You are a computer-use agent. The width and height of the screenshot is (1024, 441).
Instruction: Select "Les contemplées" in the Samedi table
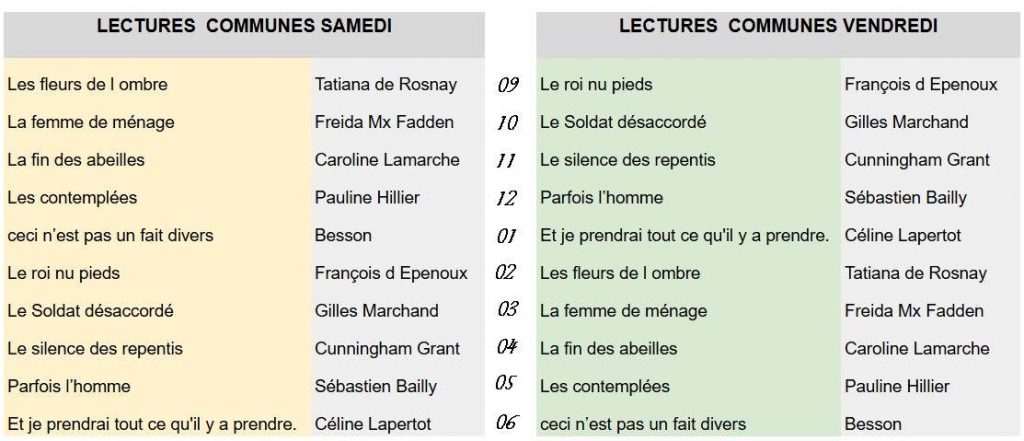[x=72, y=198]
